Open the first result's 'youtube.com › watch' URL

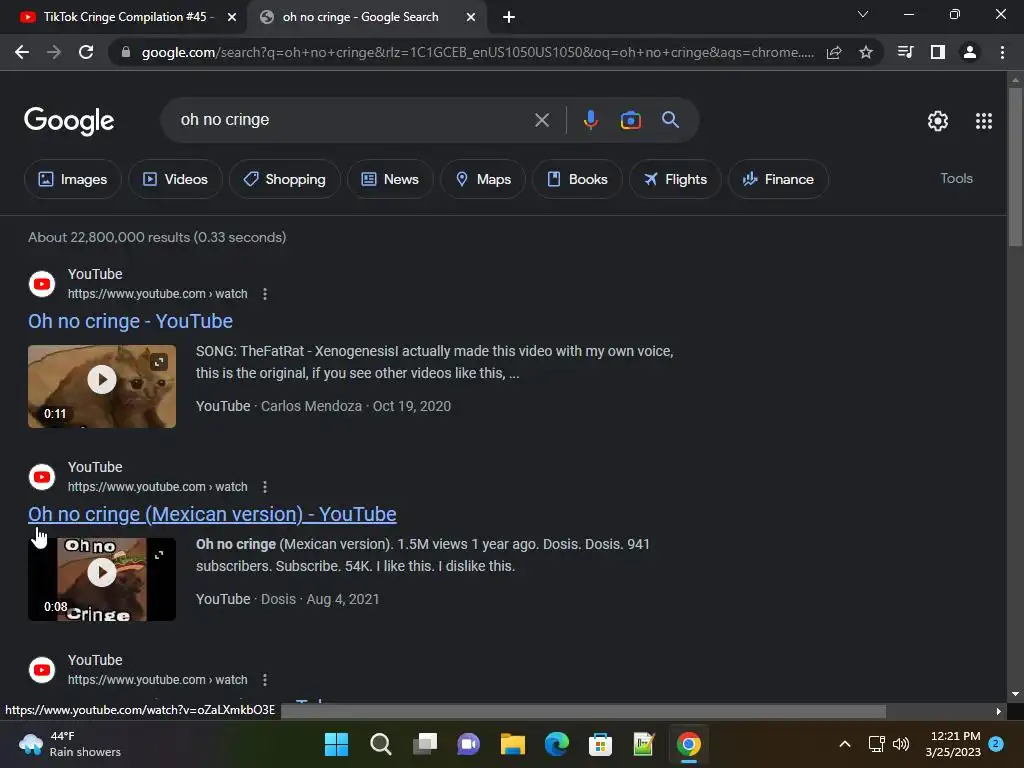pos(157,294)
